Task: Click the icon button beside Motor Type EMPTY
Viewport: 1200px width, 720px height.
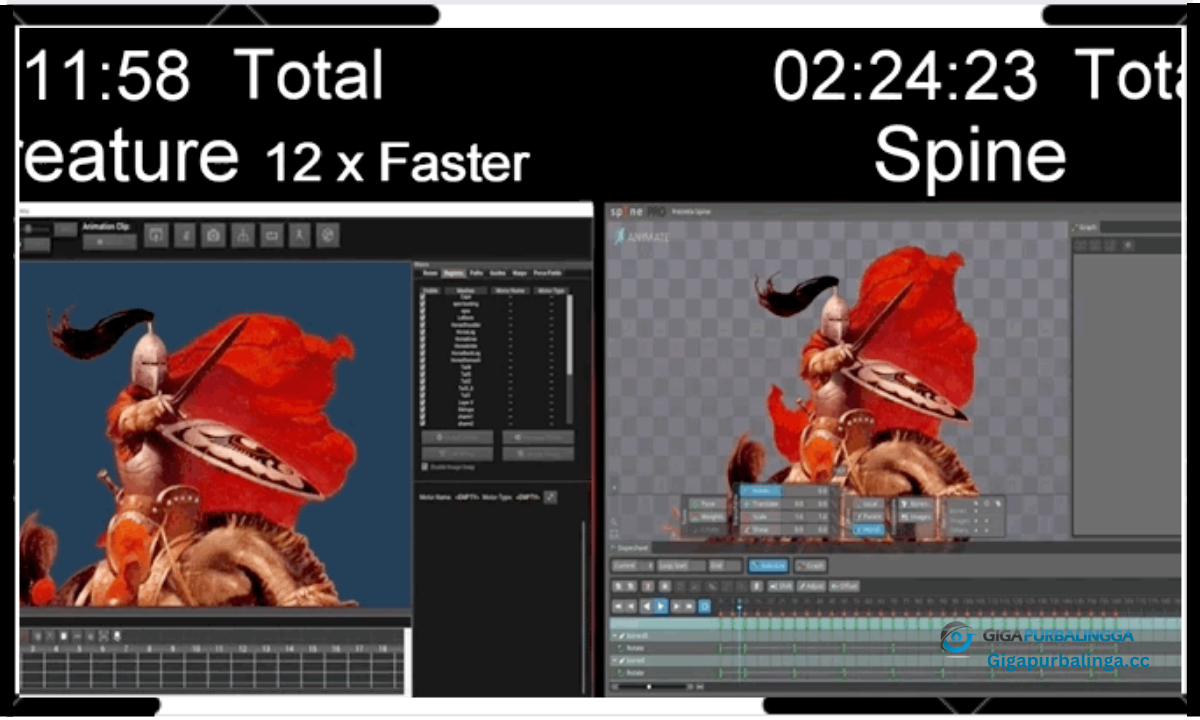Action: coord(550,497)
